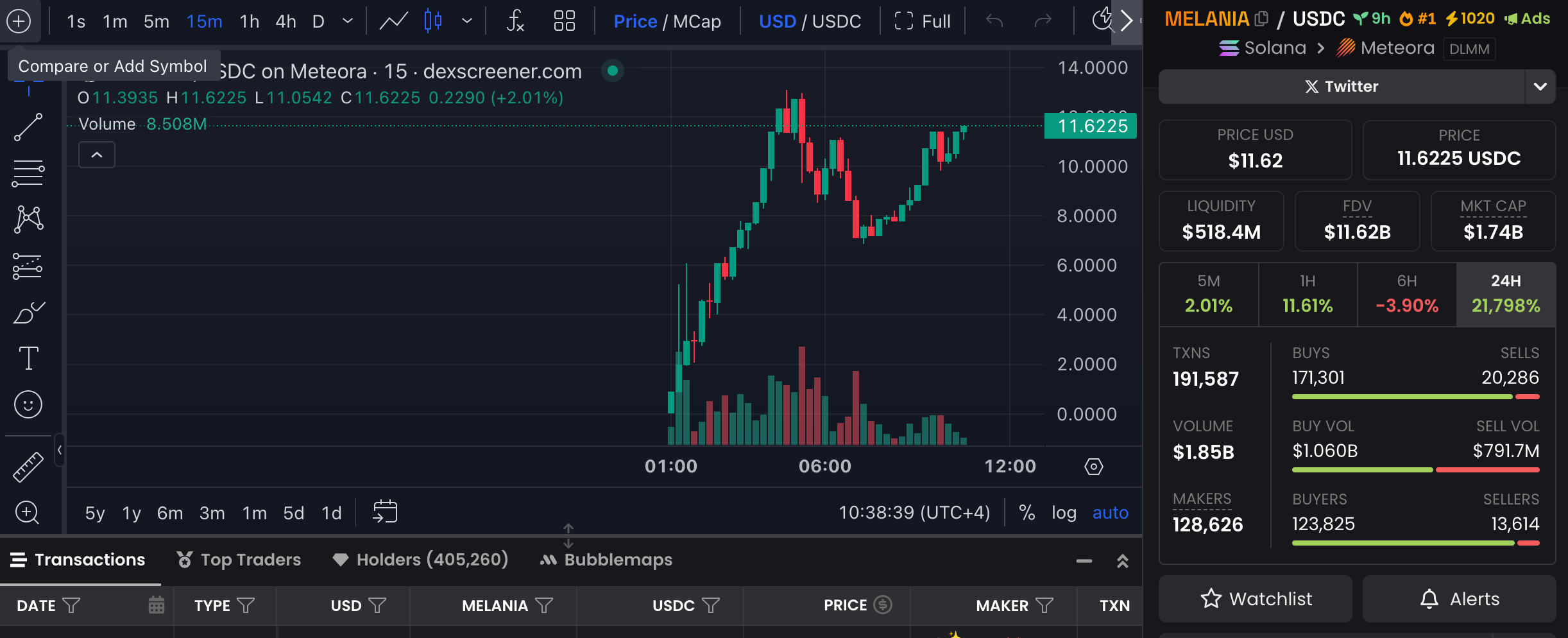Select the Text annotation tool
Screen dimensions: 1568x638
pyautogui.click(x=28, y=358)
